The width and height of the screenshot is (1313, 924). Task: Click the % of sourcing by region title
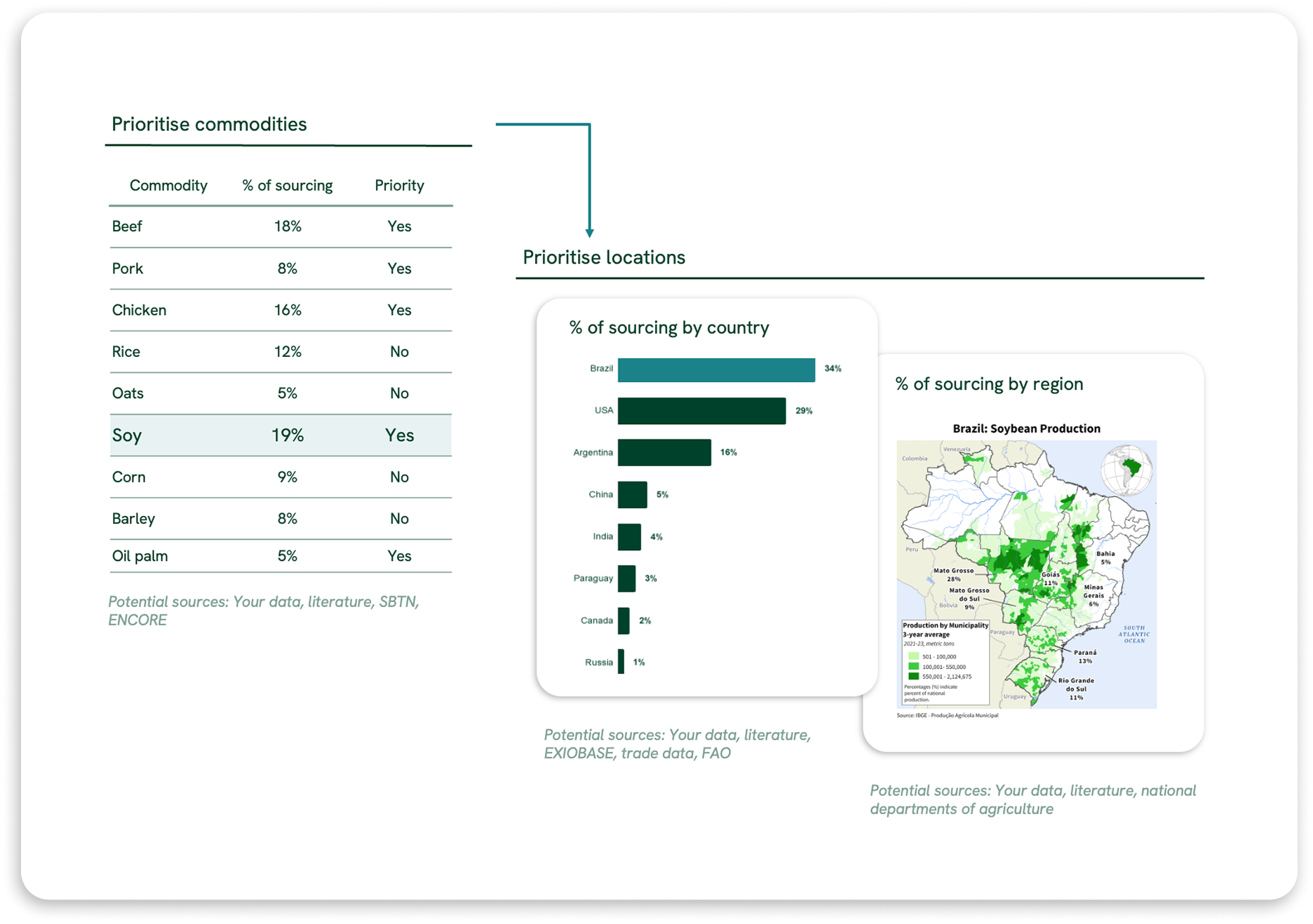click(988, 384)
